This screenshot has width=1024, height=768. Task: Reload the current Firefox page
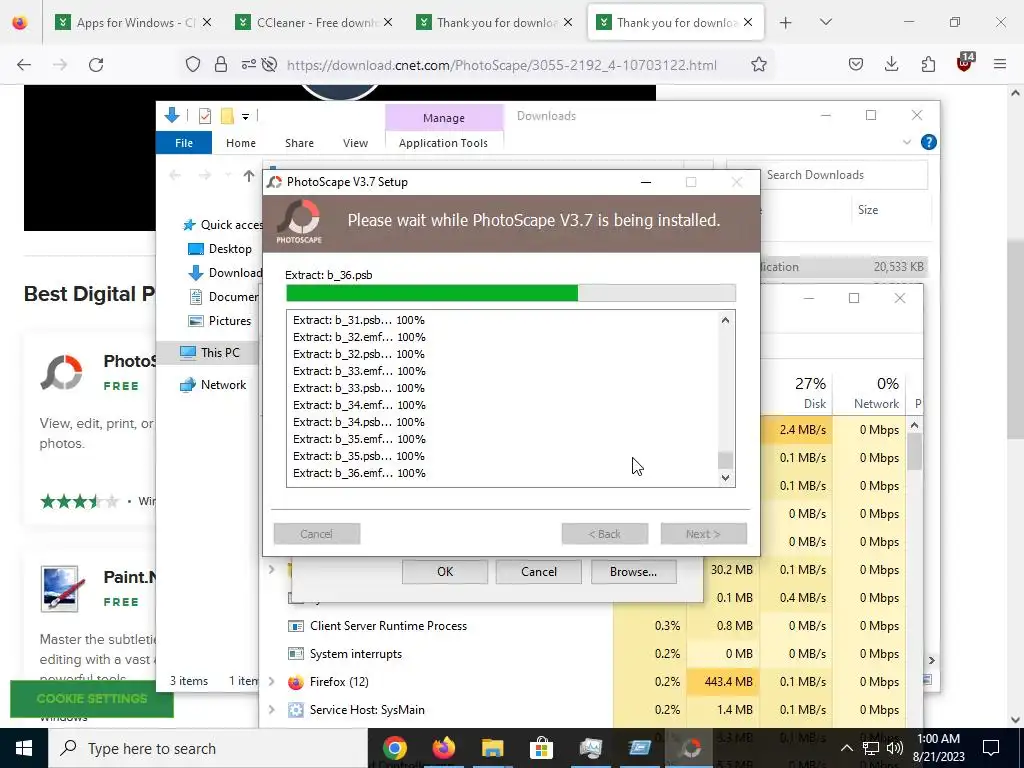96,65
